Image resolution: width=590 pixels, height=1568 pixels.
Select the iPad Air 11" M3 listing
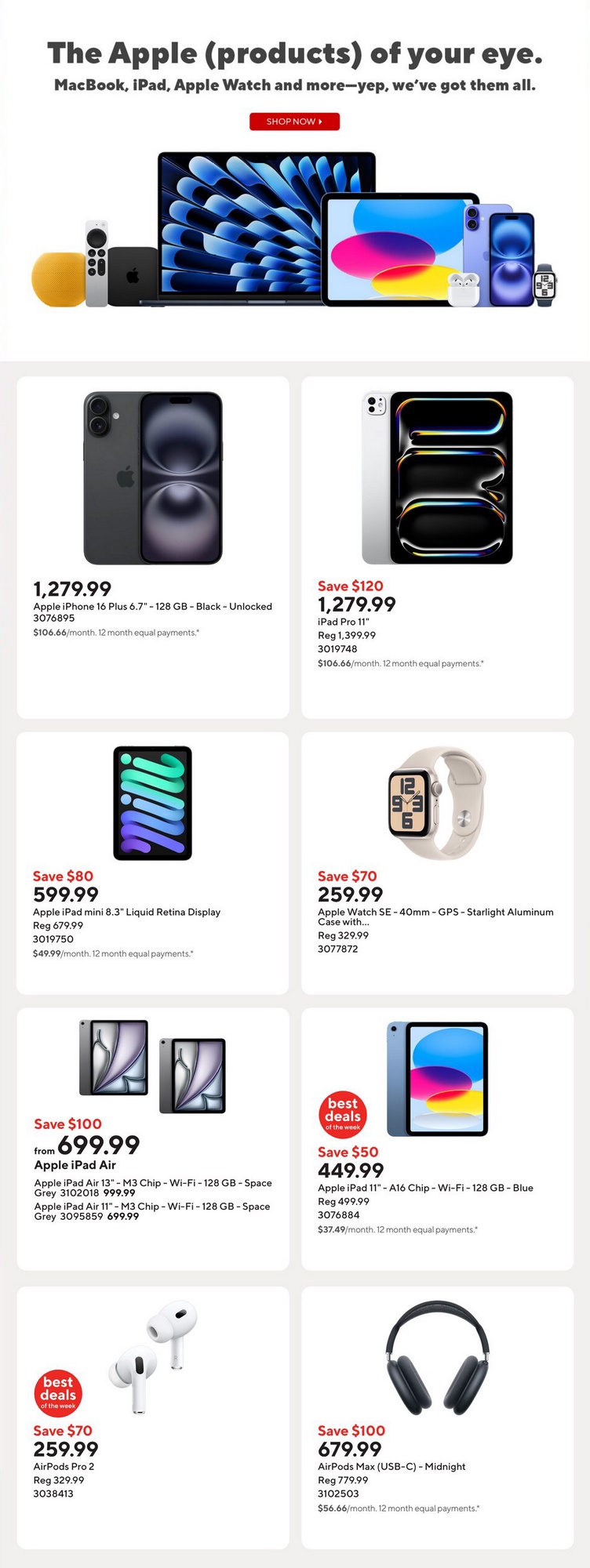tap(152, 1210)
